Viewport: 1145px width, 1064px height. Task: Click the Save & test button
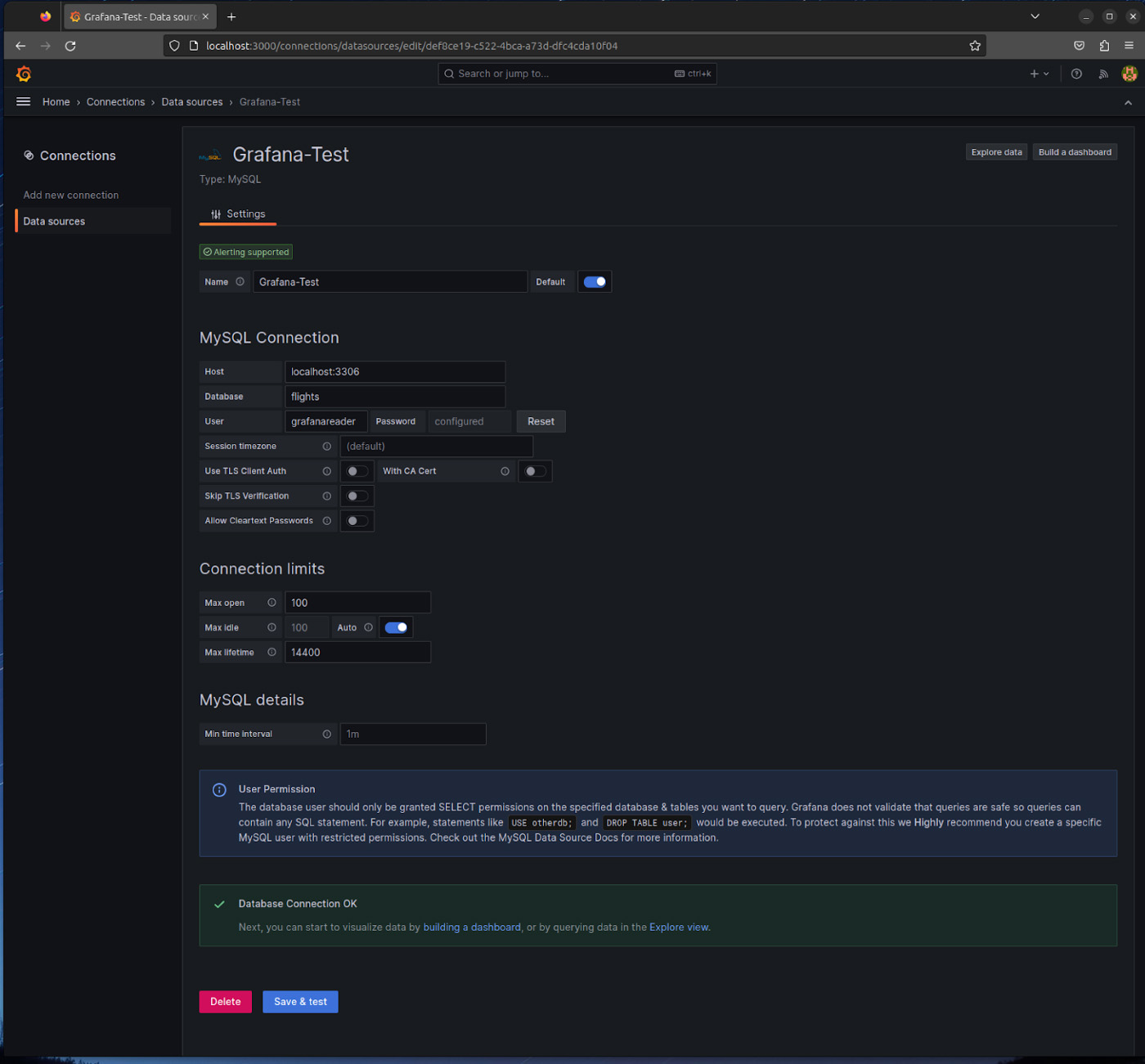[300, 1001]
